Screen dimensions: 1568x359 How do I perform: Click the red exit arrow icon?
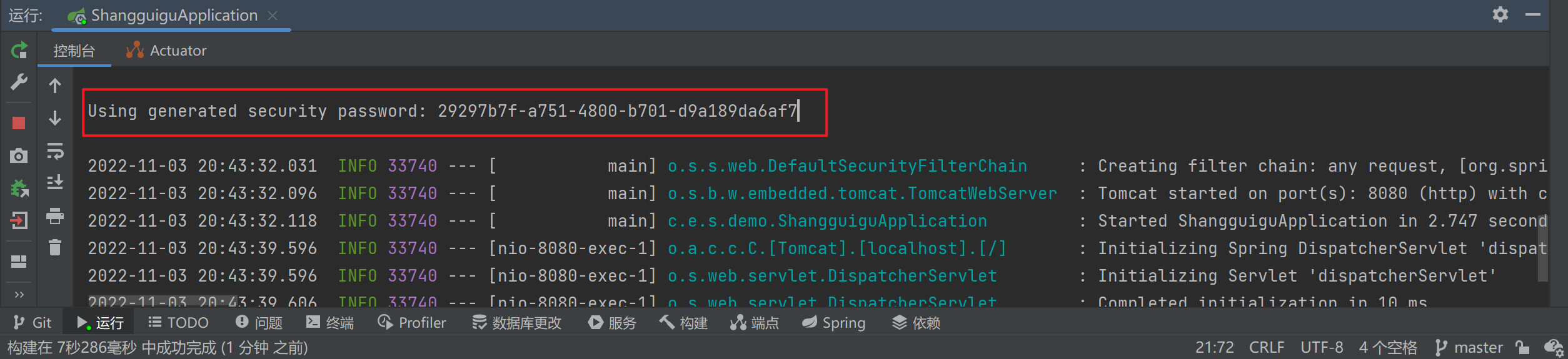click(19, 220)
